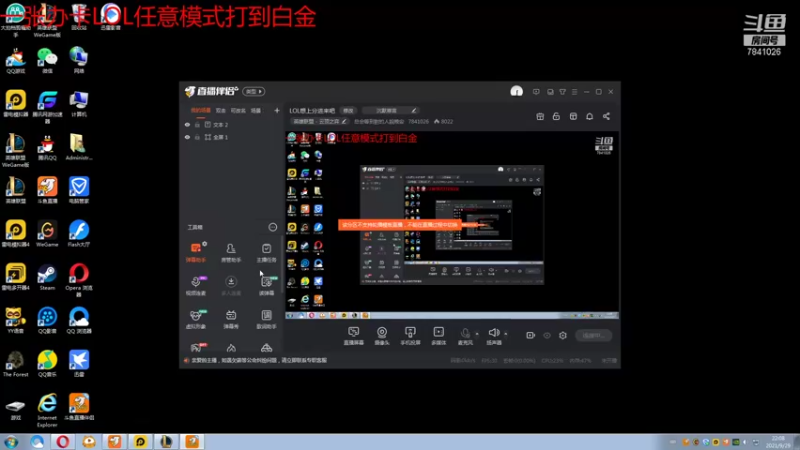
Task: Open the 弹幕助手 tool in toolbox
Action: [195, 252]
